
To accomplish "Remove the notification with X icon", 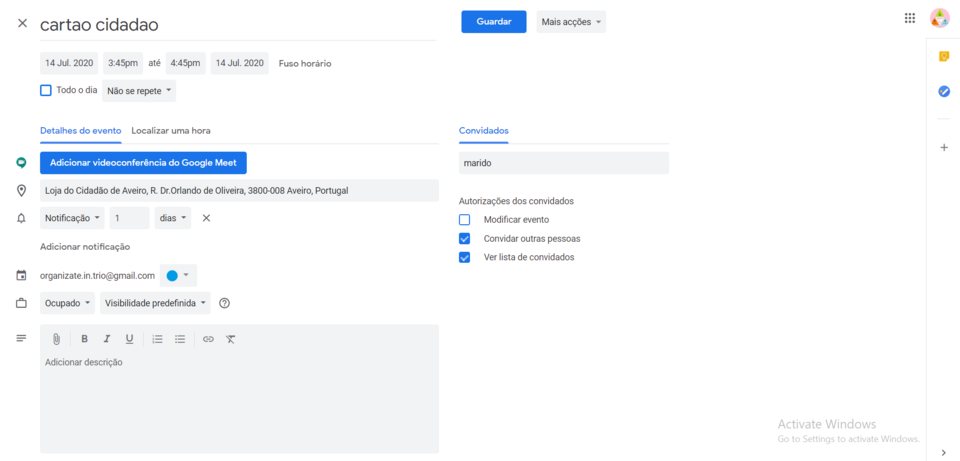I will pos(206,218).
